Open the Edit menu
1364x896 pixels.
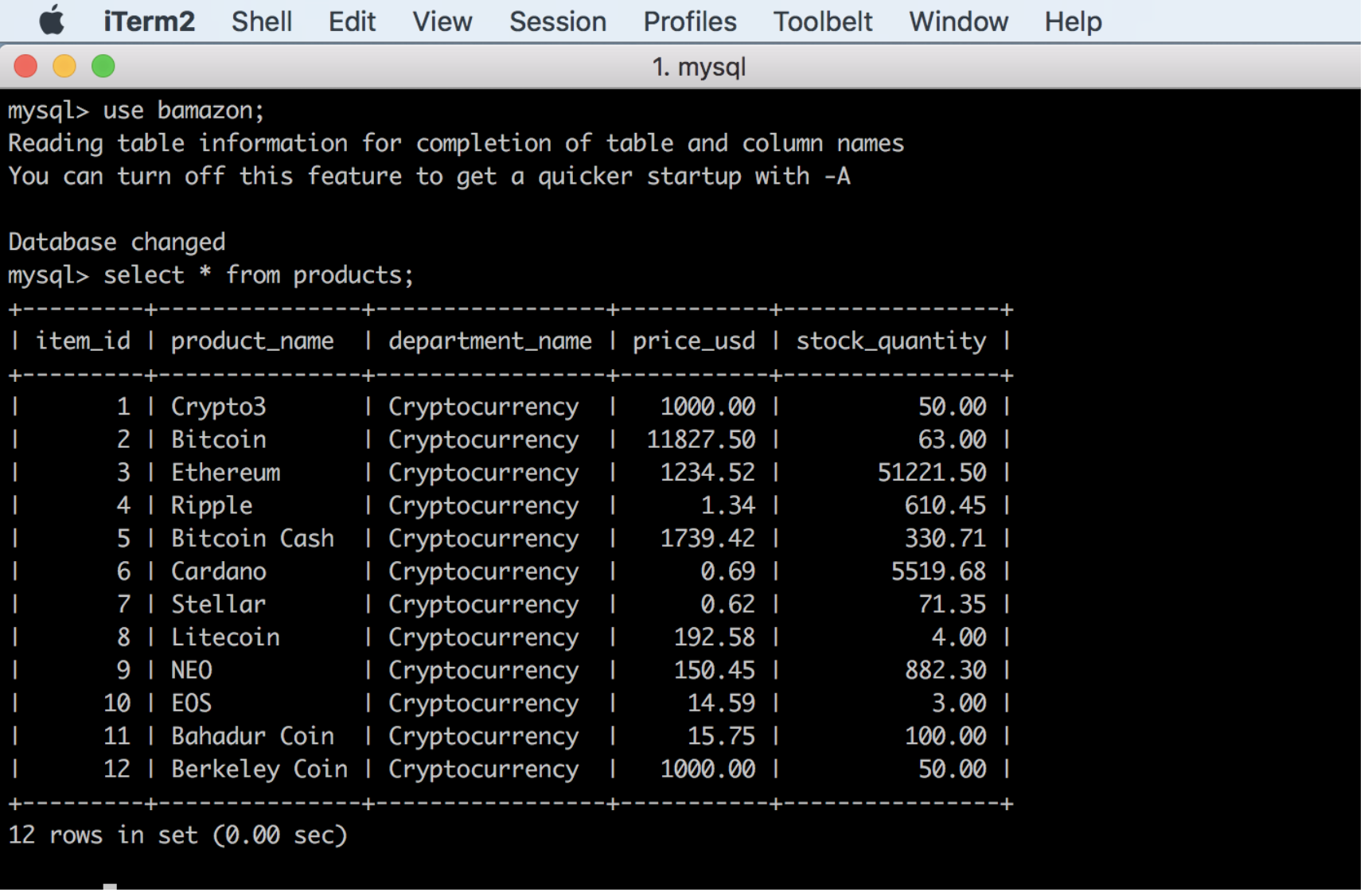[352, 21]
